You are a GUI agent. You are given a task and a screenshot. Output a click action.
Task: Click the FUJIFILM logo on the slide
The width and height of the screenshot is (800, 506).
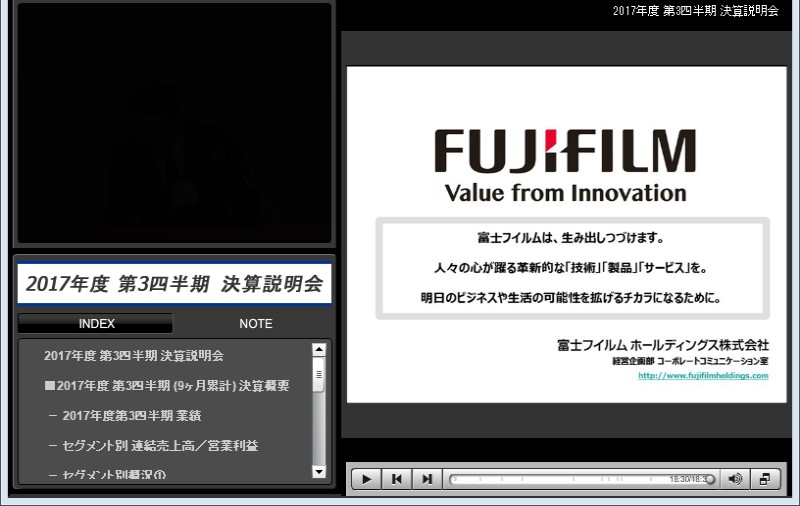point(565,150)
